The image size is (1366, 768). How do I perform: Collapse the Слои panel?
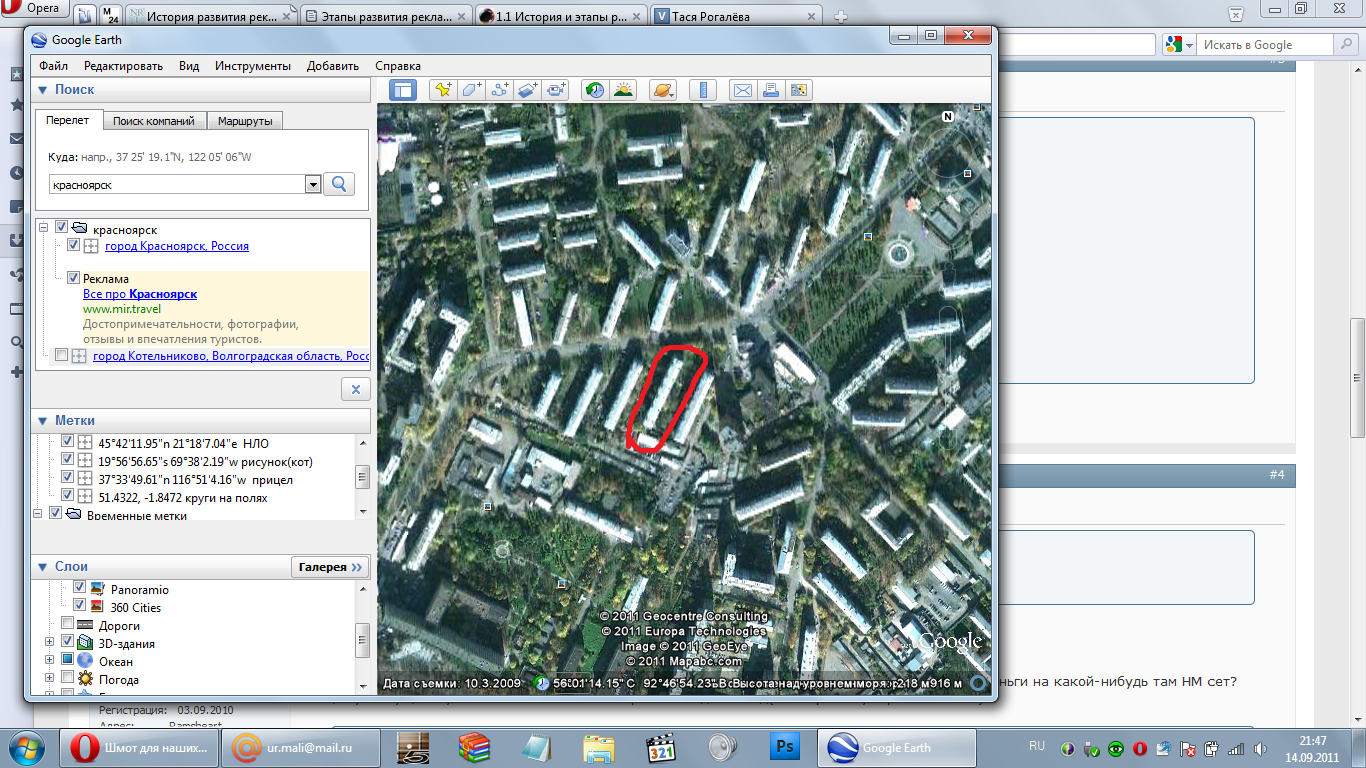coord(43,567)
